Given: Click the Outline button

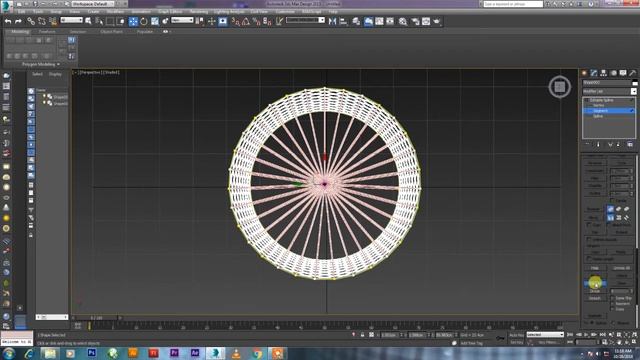Looking at the screenshot, I should (x=595, y=193).
